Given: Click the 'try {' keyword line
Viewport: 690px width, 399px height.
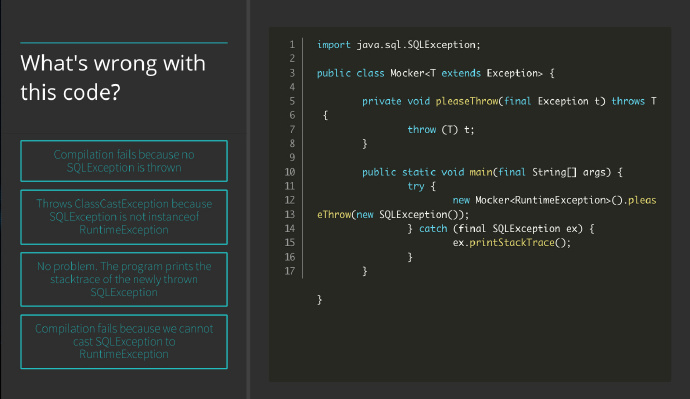Looking at the screenshot, I should pos(421,186).
